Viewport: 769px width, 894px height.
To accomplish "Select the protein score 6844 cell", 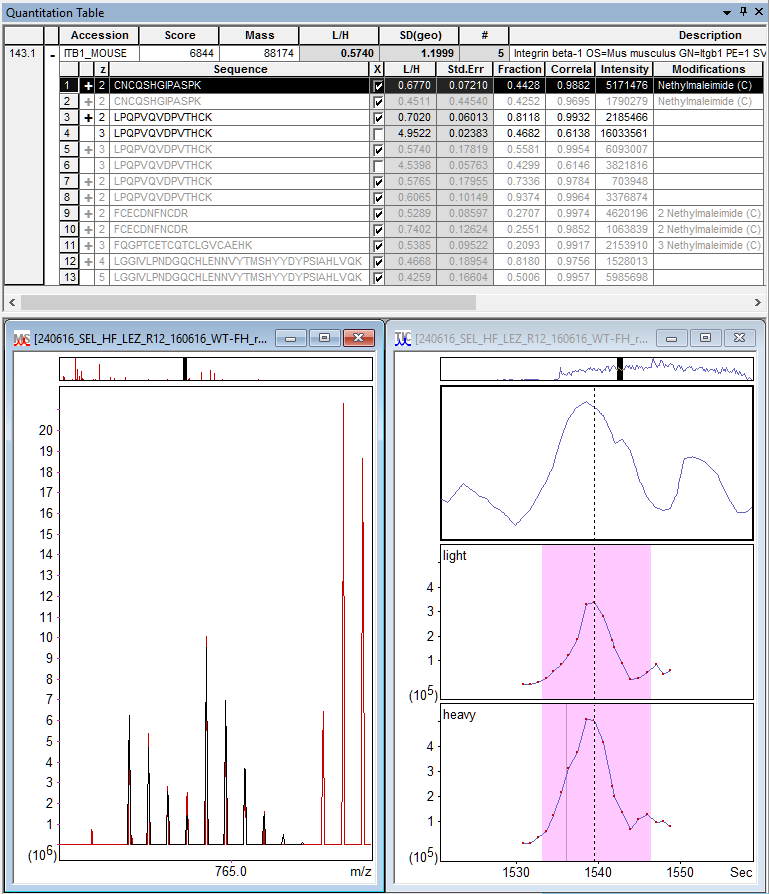I will coord(180,53).
